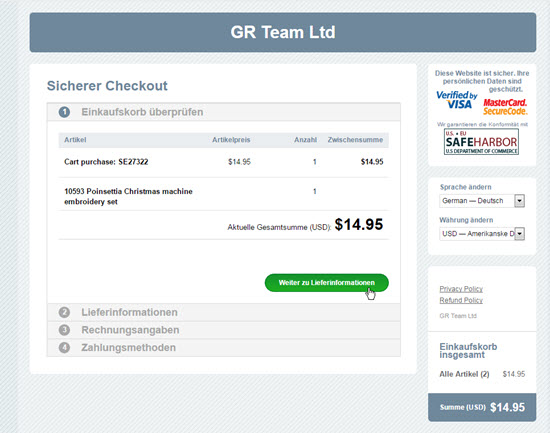The width and height of the screenshot is (550, 433).
Task: Click the Verified by VISA logo
Action: [457, 100]
